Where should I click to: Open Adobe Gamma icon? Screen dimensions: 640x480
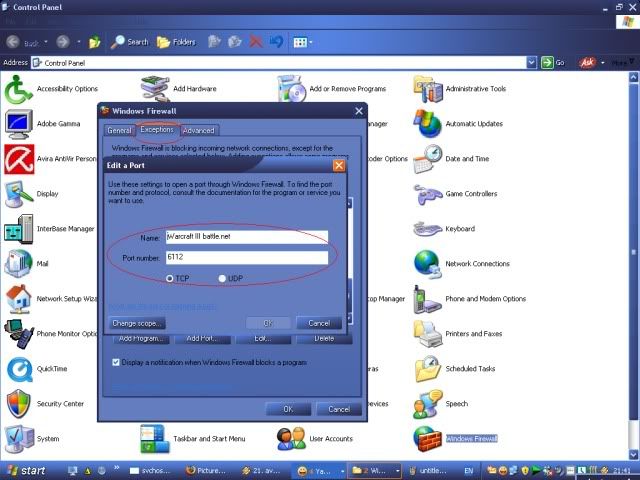point(19,124)
